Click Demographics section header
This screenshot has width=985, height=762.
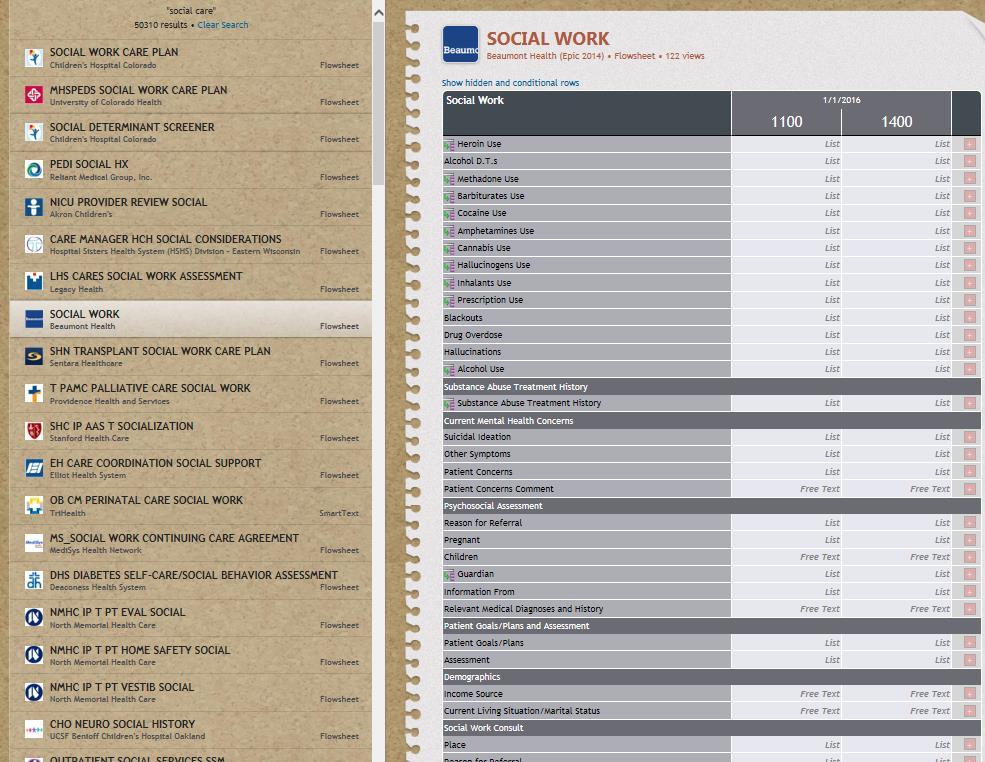pos(711,677)
